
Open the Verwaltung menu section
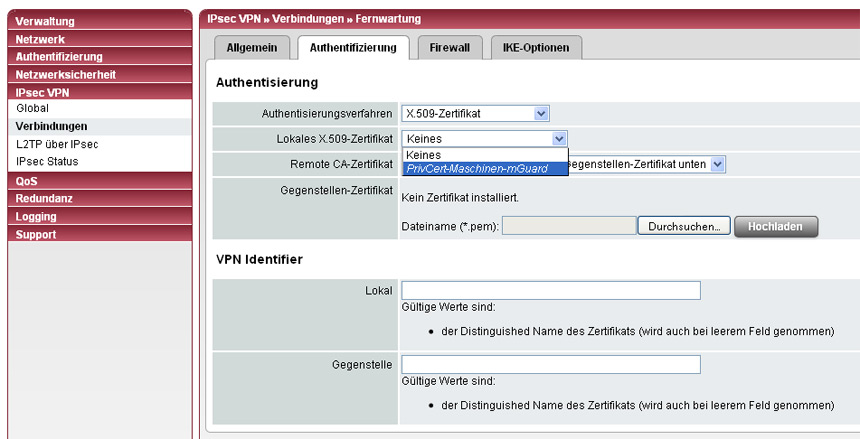45,21
